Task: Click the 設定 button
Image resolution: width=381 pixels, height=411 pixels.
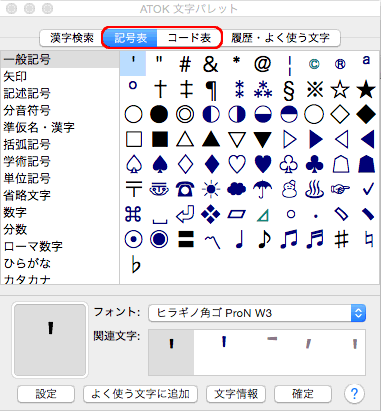Action: tap(46, 394)
